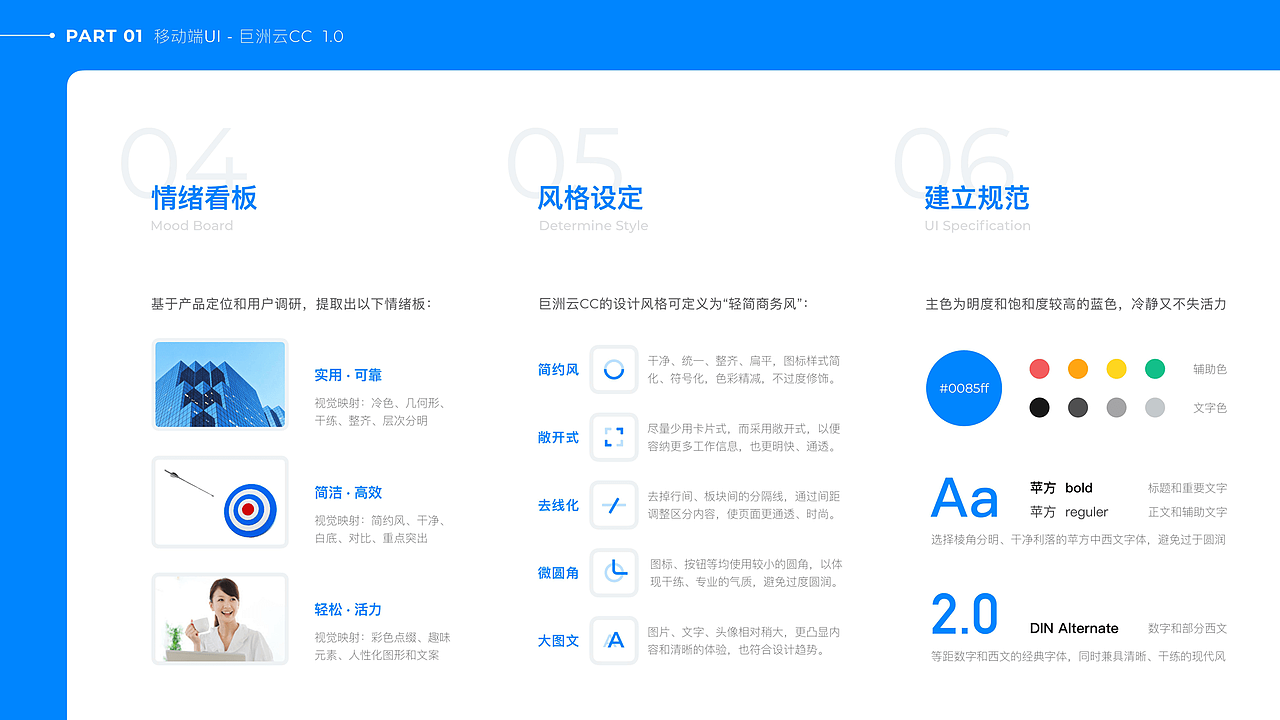This screenshot has width=1280, height=720.
Task: Click the 正文和辅助文字 description
Action: coord(1187,512)
